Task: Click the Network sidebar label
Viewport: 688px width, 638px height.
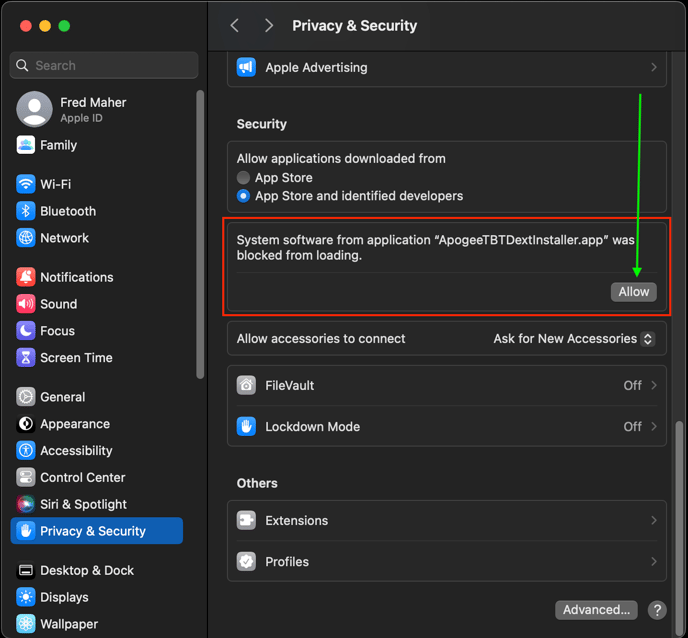Action: click(64, 238)
